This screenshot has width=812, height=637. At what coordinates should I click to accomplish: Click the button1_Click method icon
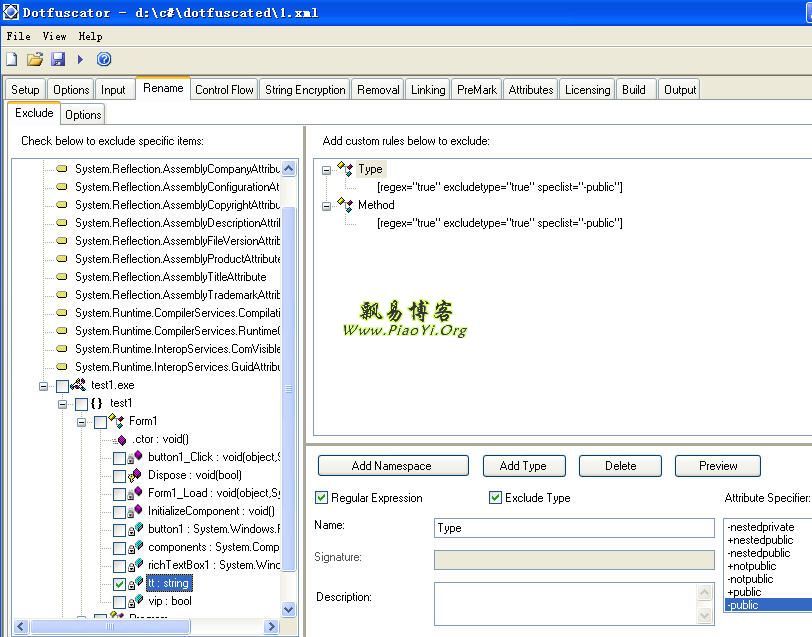135,457
